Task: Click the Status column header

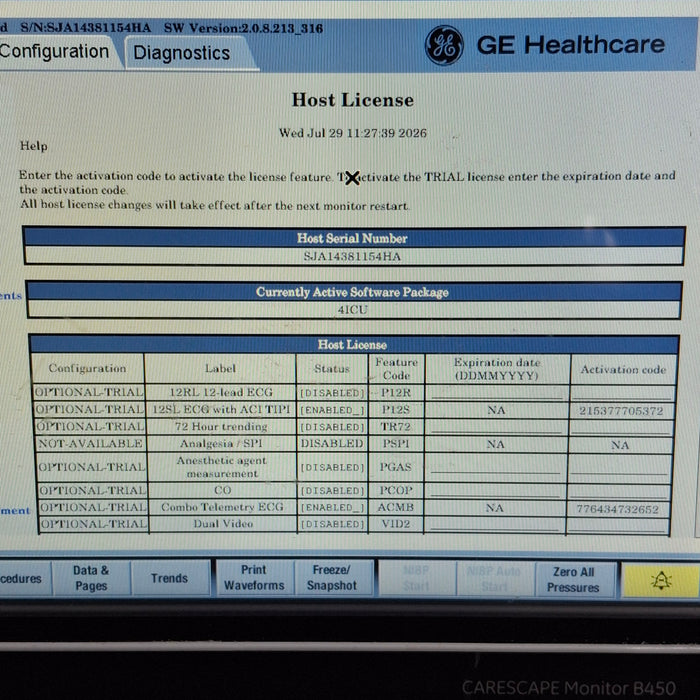Action: tap(332, 369)
